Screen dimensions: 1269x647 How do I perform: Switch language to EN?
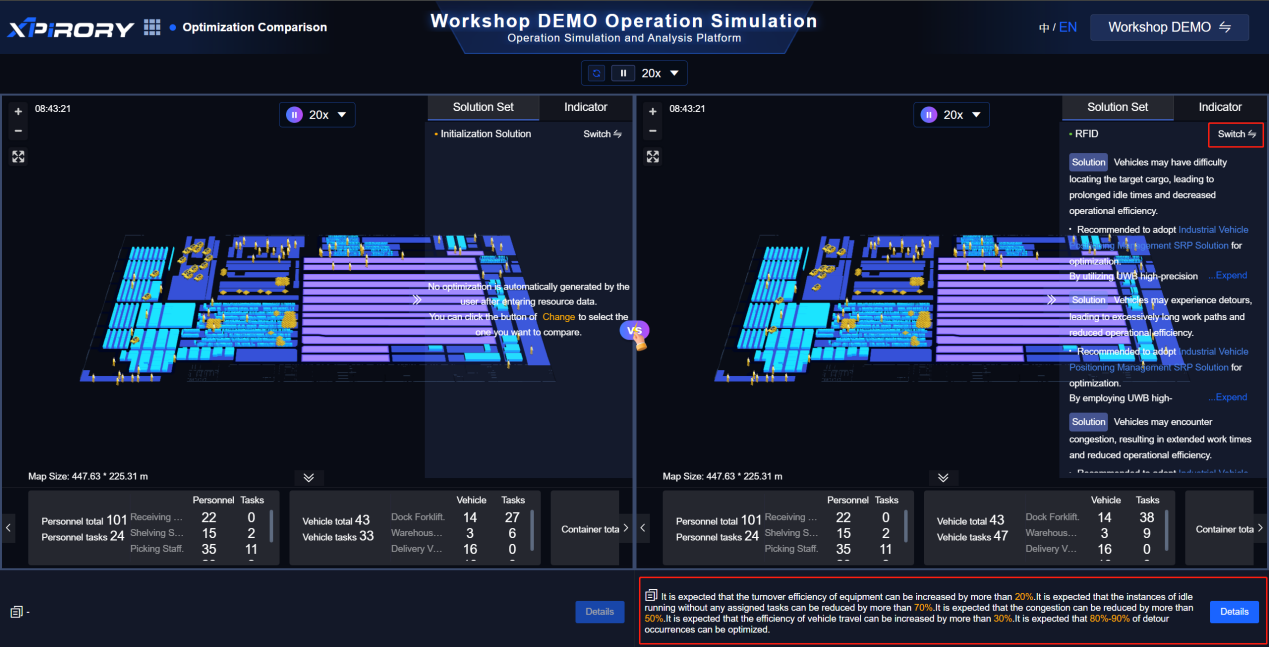click(x=1068, y=28)
